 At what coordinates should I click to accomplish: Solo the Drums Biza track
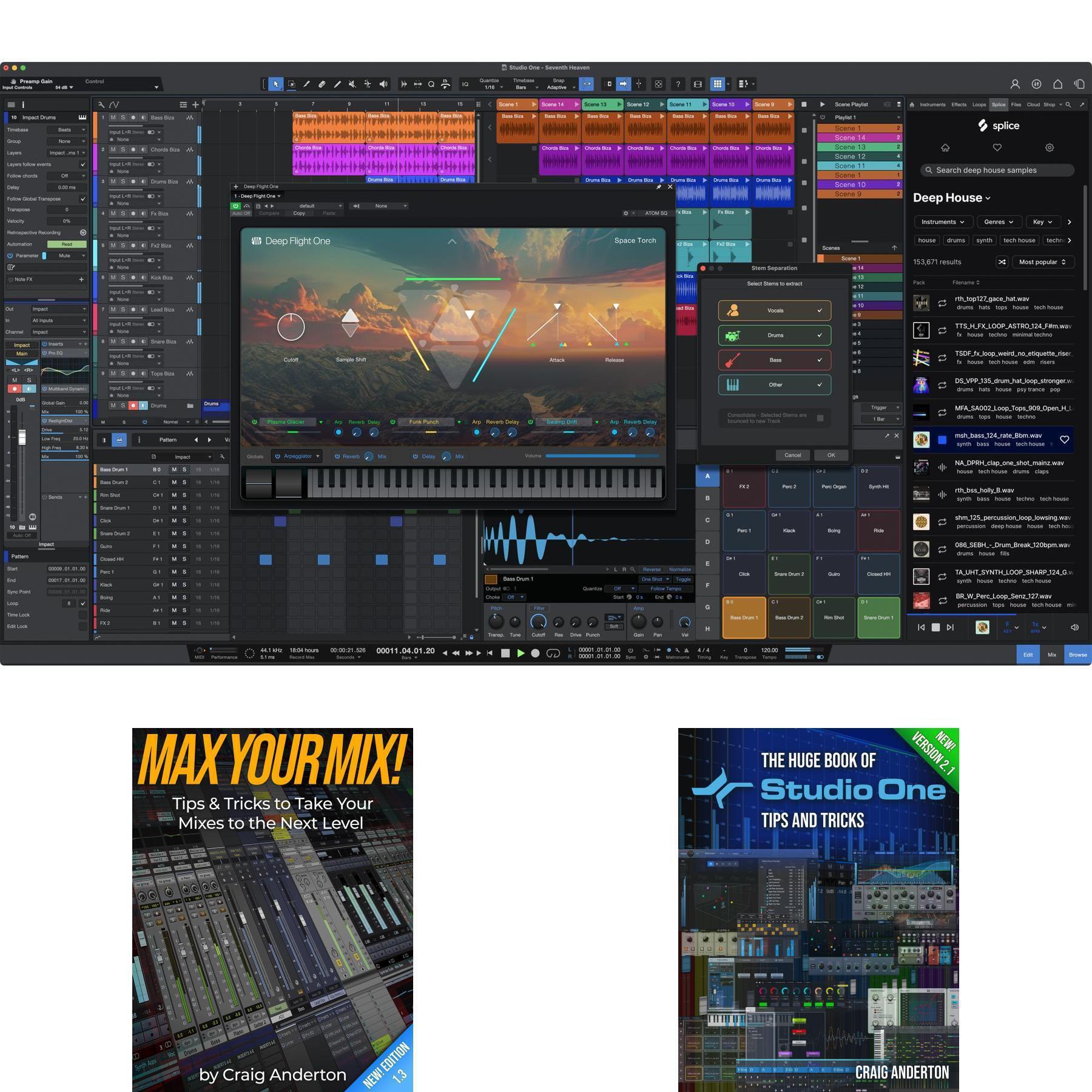tap(123, 181)
